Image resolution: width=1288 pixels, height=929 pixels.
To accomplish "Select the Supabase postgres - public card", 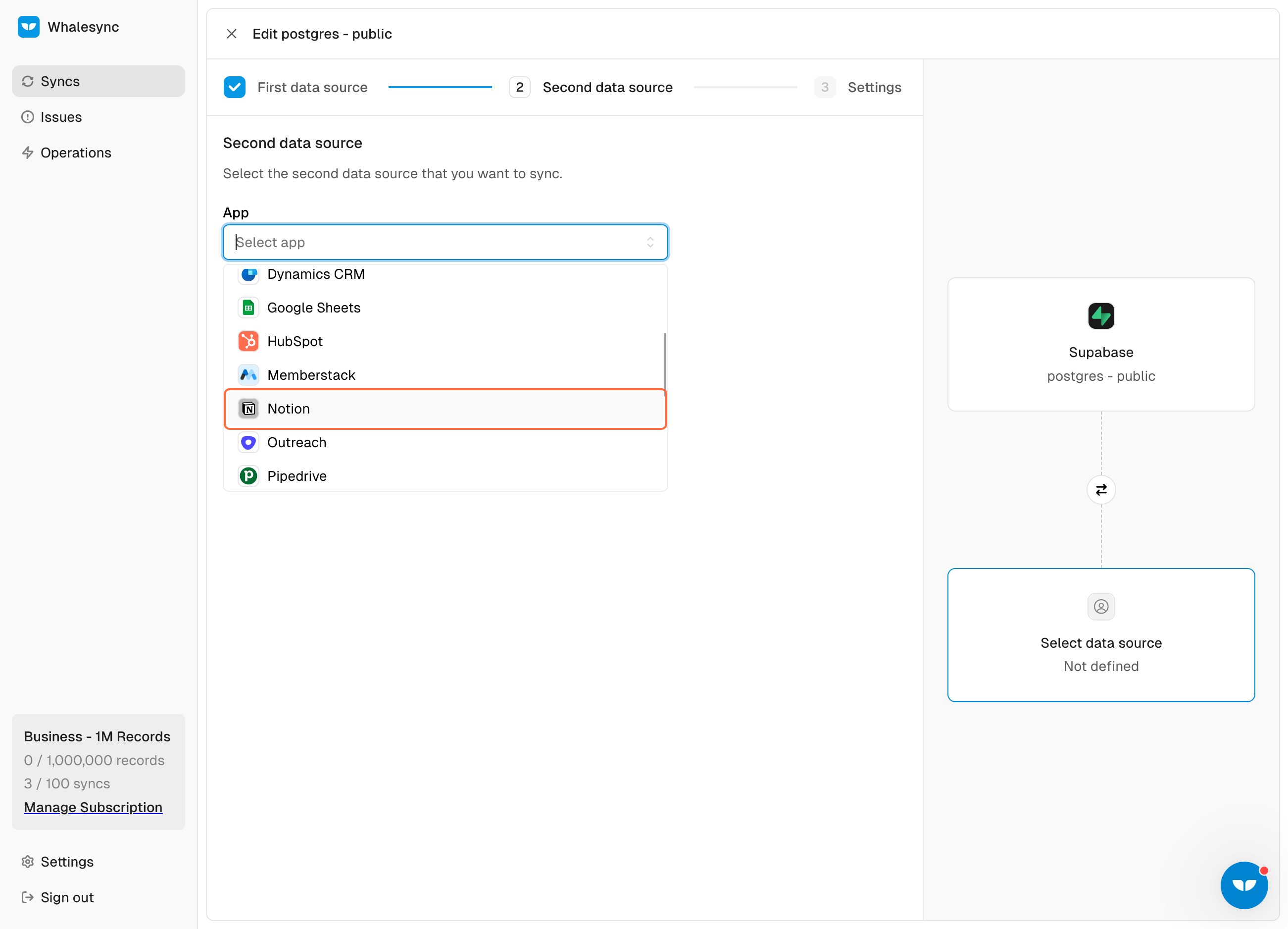I will click(x=1100, y=344).
